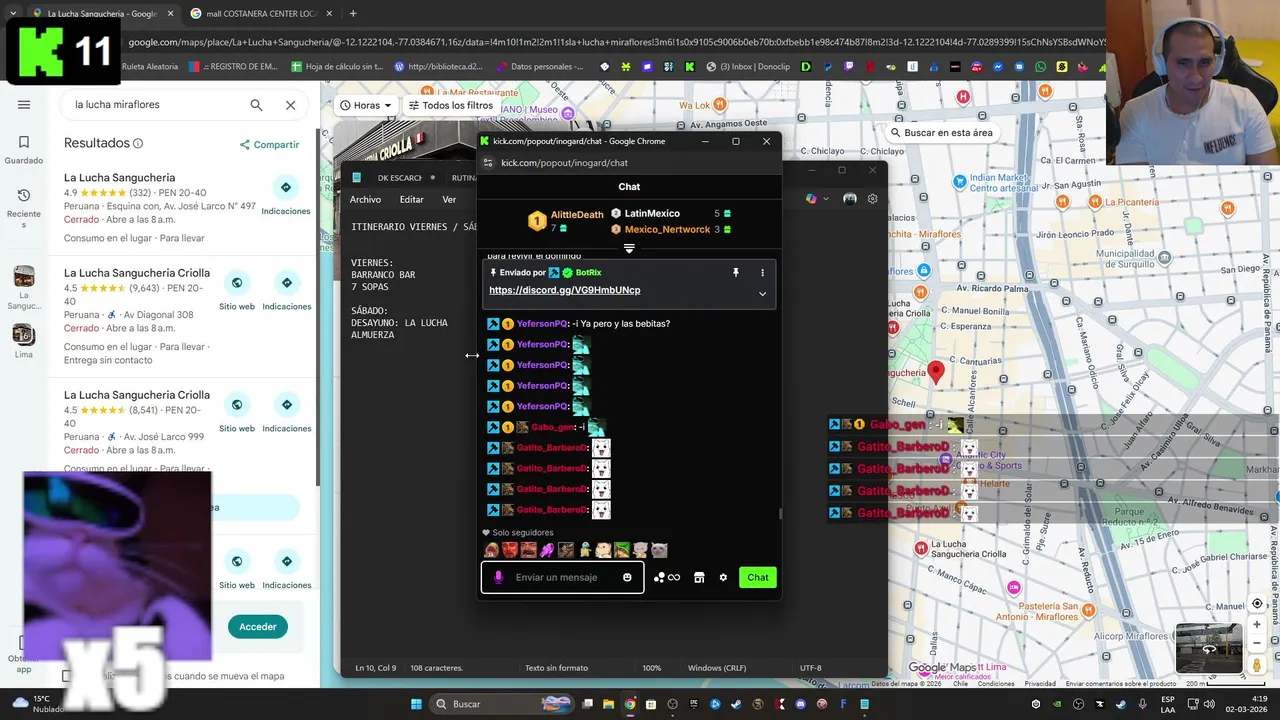Click the channel points infinity icon

[667, 577]
